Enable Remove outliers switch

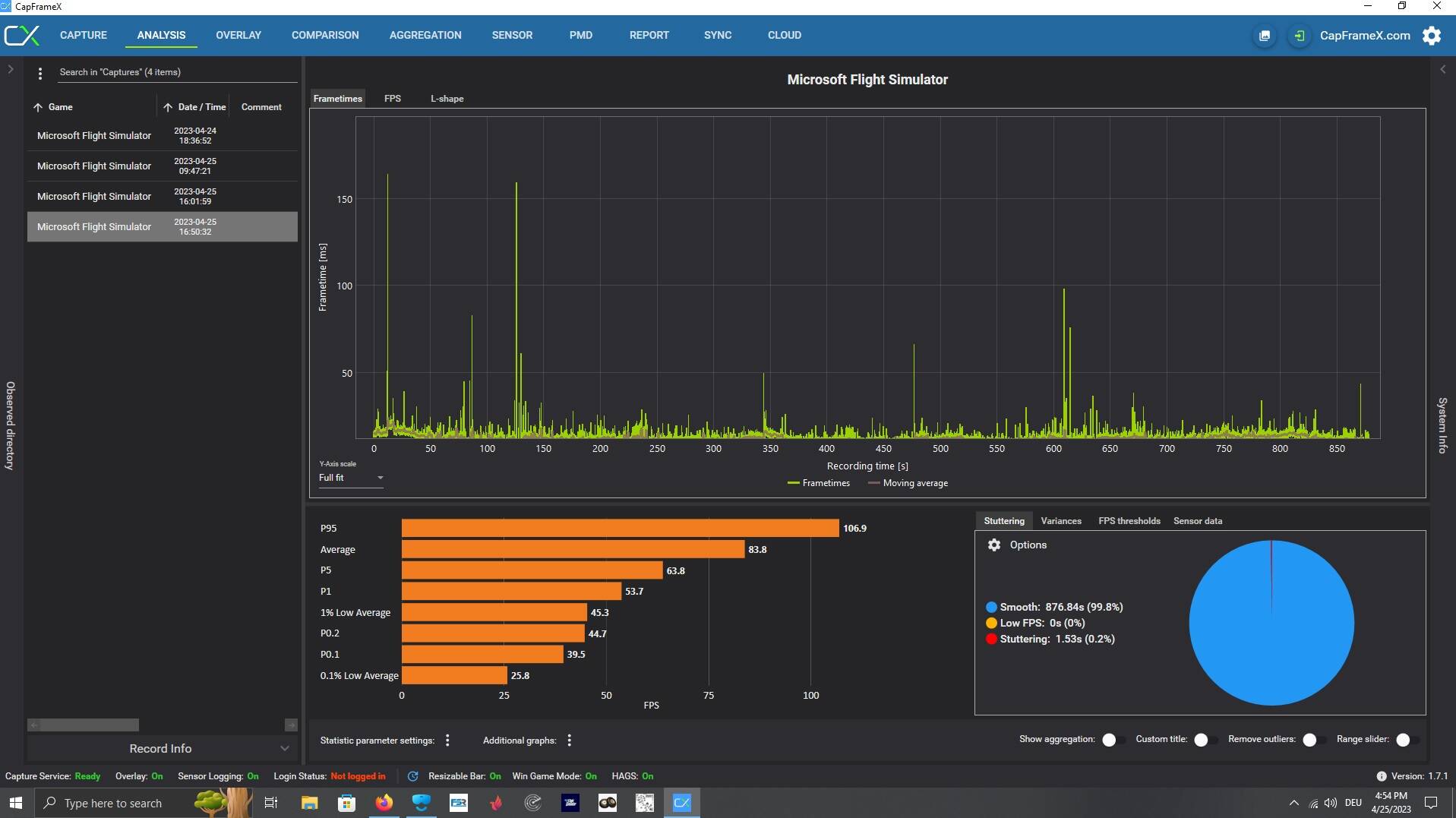tap(1314, 740)
